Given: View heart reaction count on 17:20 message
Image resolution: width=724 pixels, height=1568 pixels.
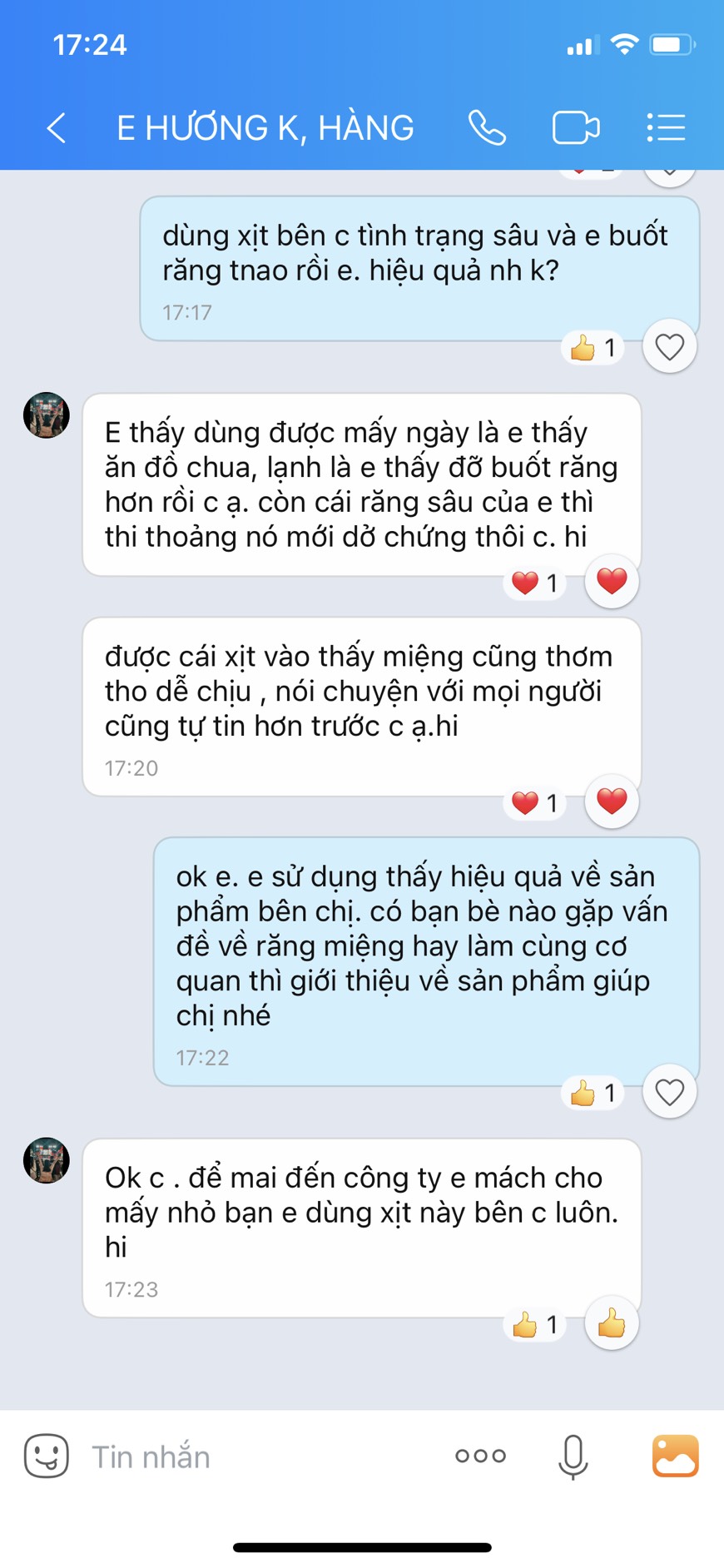Looking at the screenshot, I should 535,803.
